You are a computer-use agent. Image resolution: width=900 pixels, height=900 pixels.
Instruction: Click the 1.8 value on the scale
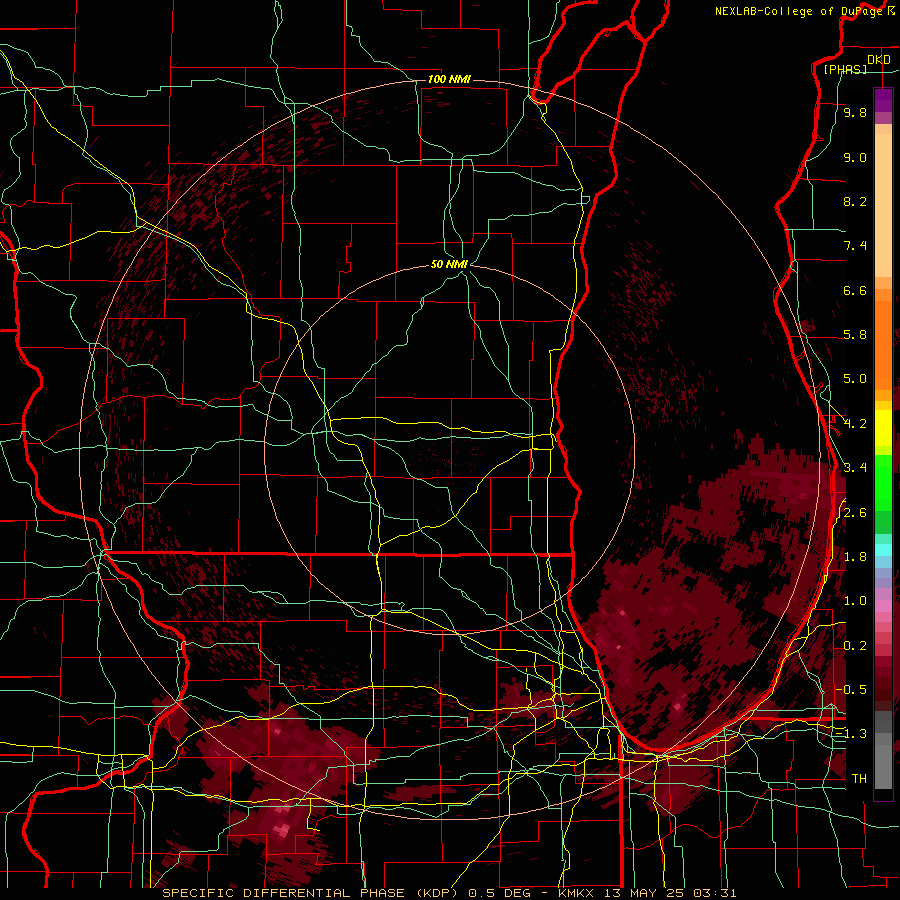(x=855, y=557)
